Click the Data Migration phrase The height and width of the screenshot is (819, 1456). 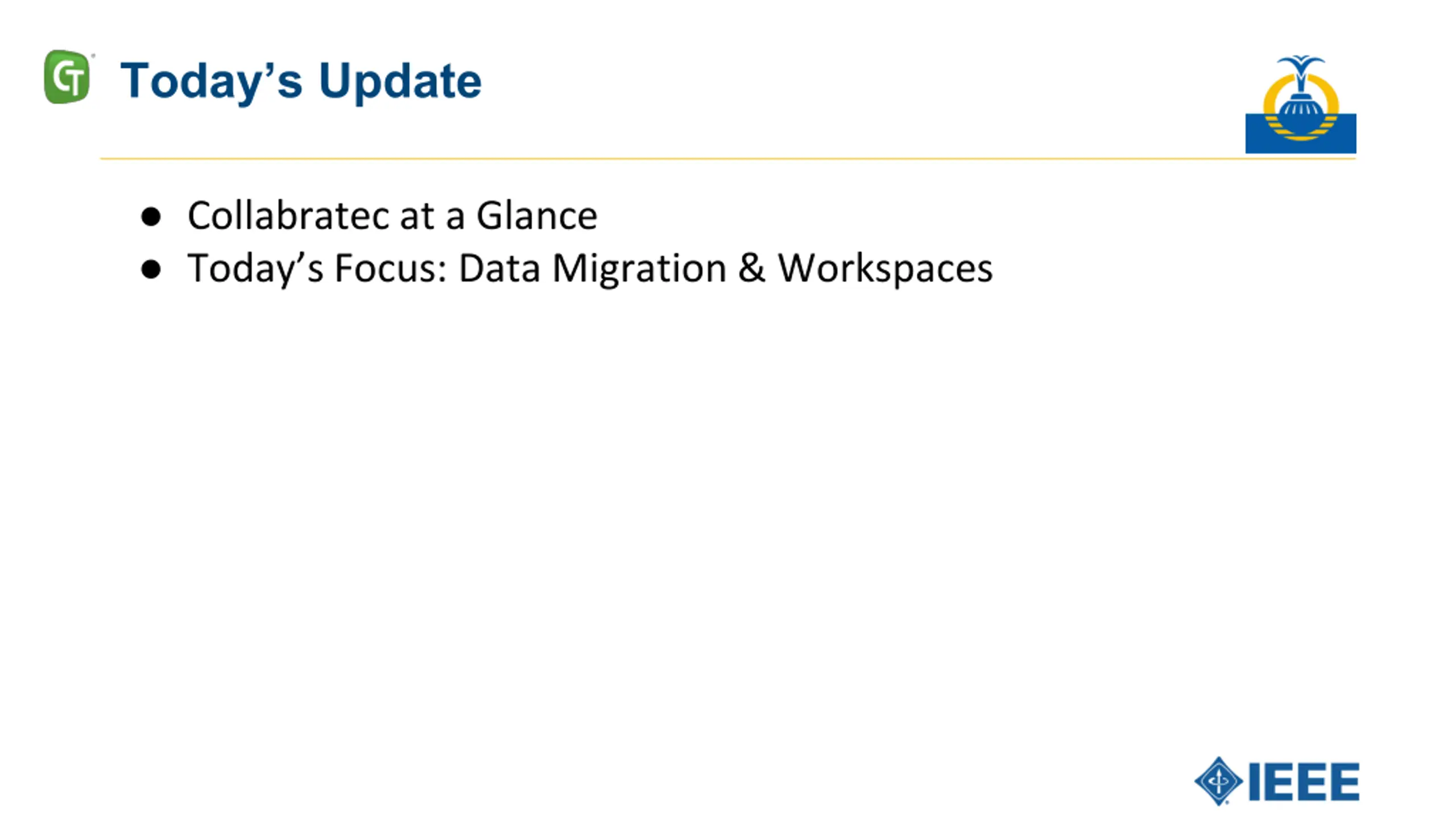click(592, 268)
